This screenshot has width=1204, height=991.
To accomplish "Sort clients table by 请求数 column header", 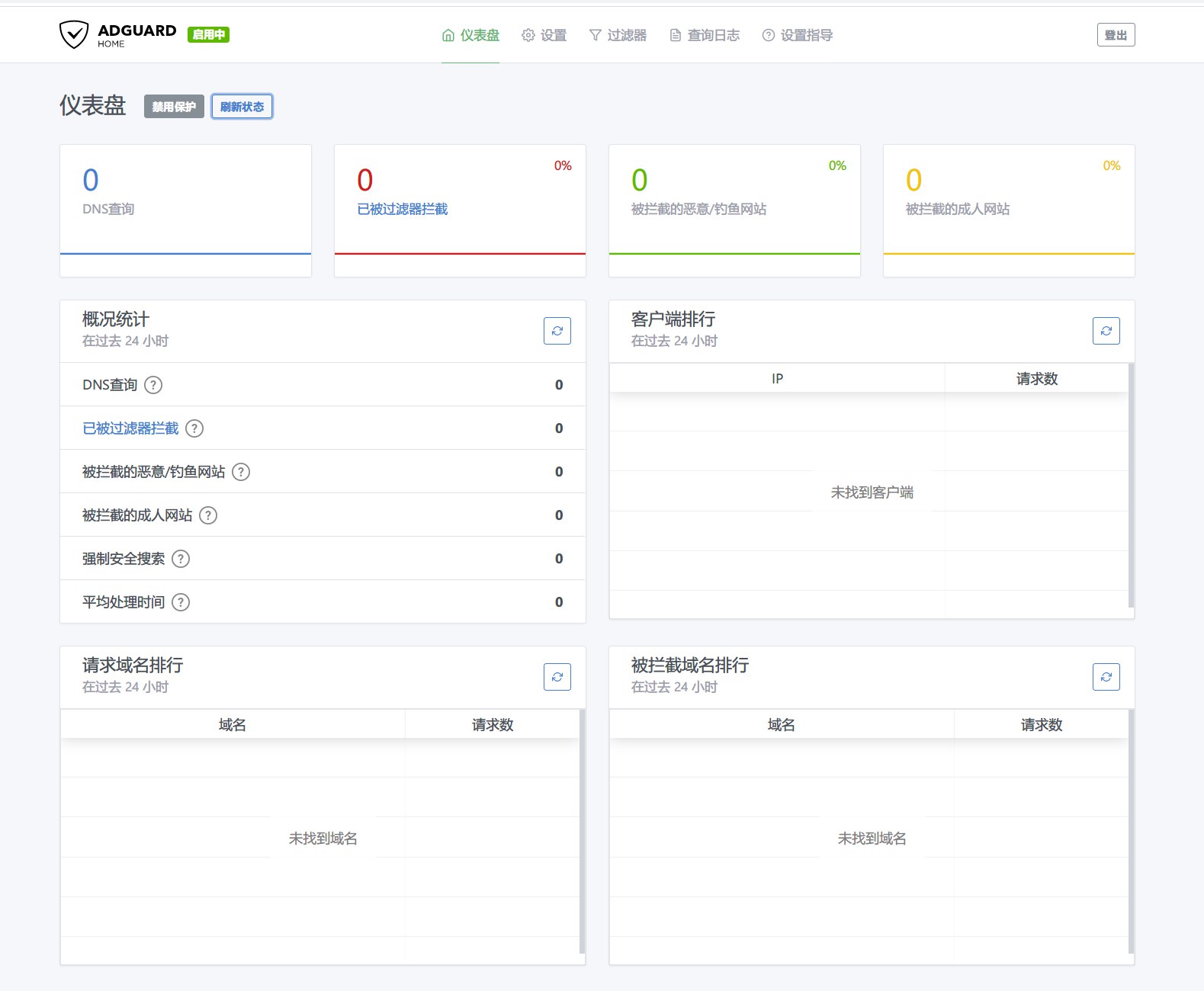I will pos(1036,379).
